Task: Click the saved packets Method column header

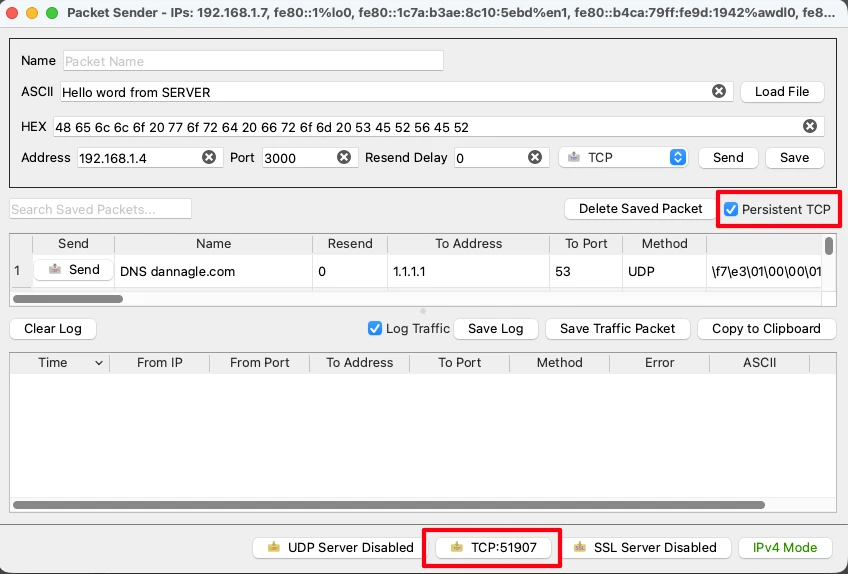Action: [665, 243]
